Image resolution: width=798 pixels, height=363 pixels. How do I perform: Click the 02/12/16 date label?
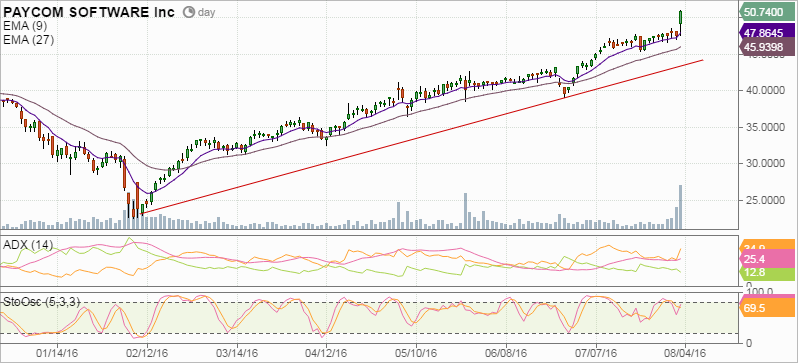coord(147,352)
